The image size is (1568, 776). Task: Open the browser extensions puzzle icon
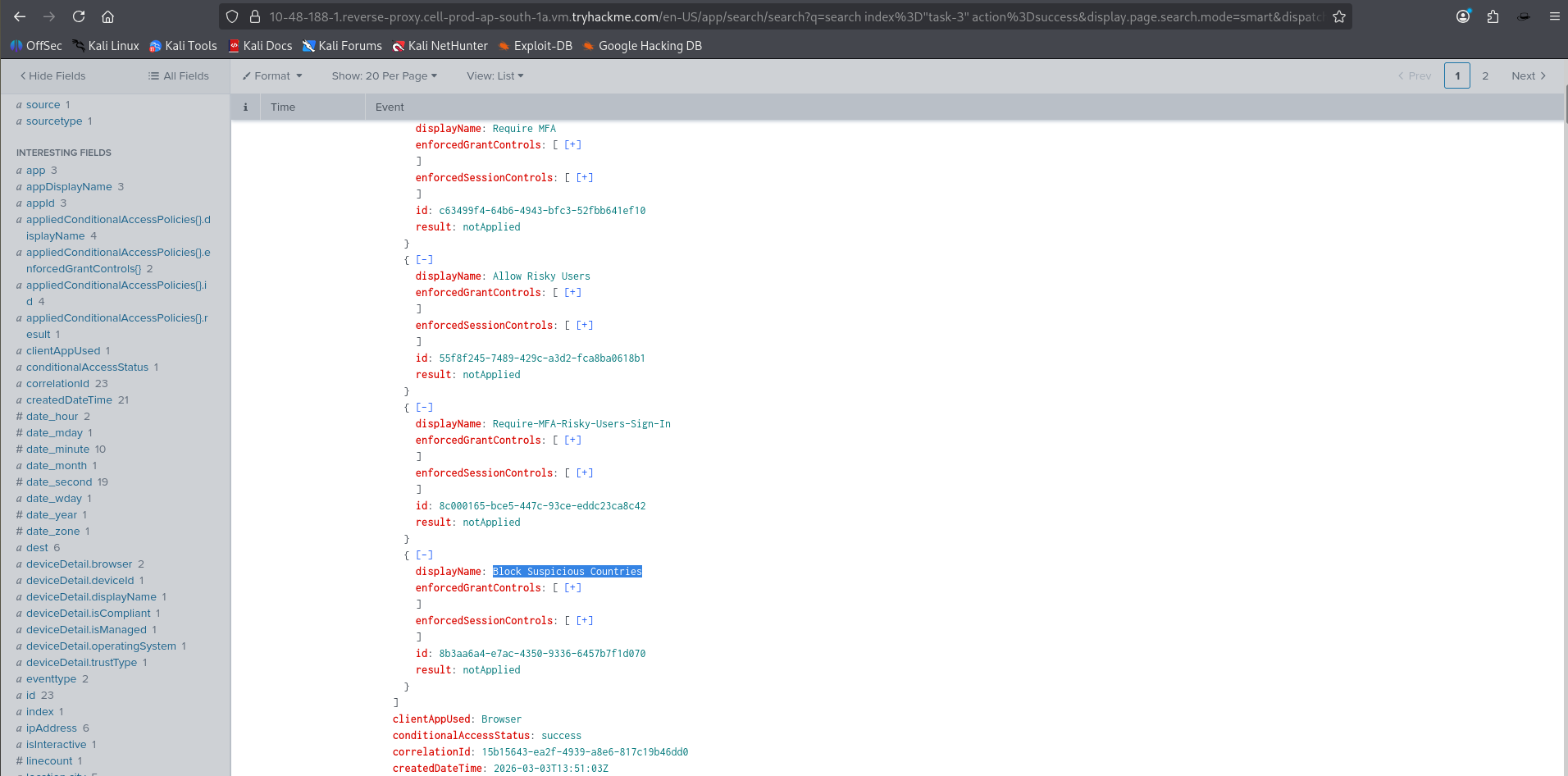1493,16
